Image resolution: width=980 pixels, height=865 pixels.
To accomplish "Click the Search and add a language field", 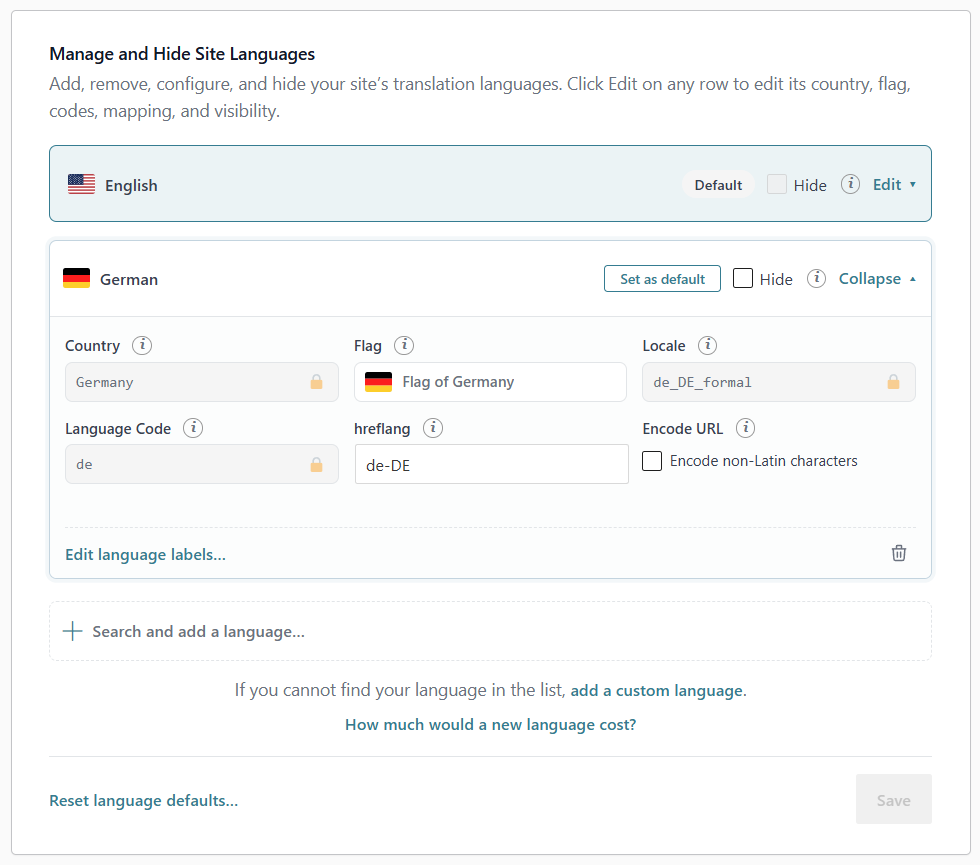I will 490,631.
